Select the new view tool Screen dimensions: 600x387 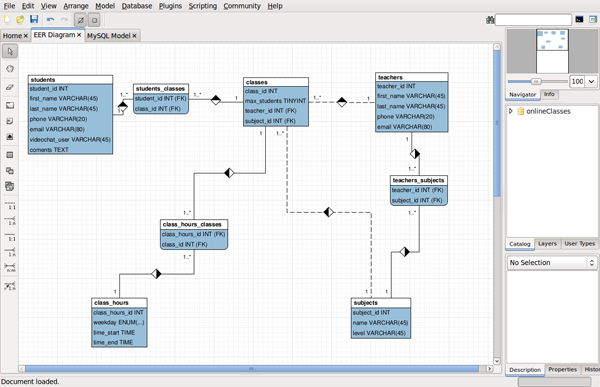(10, 171)
